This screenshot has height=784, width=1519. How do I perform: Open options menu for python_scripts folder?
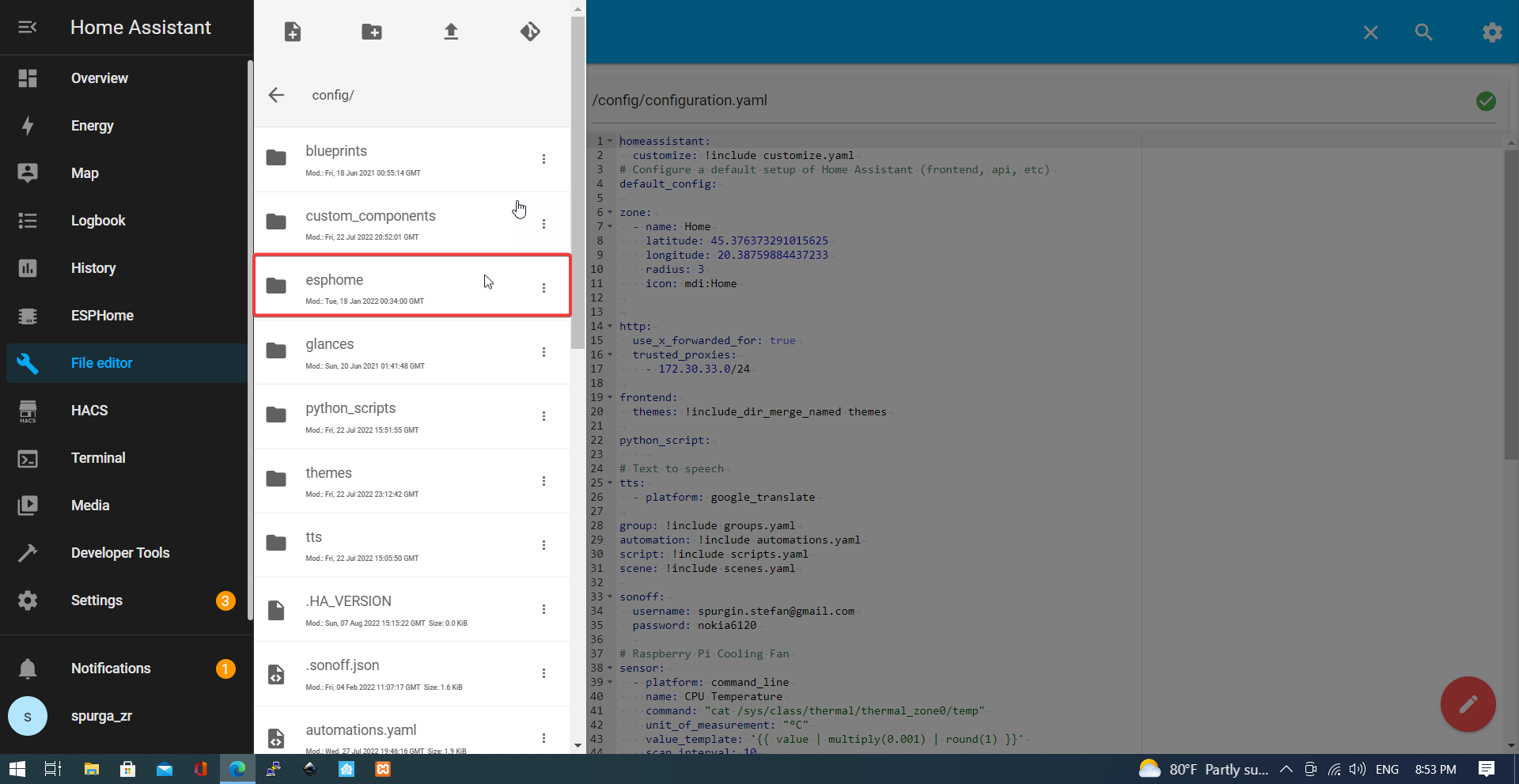point(544,416)
